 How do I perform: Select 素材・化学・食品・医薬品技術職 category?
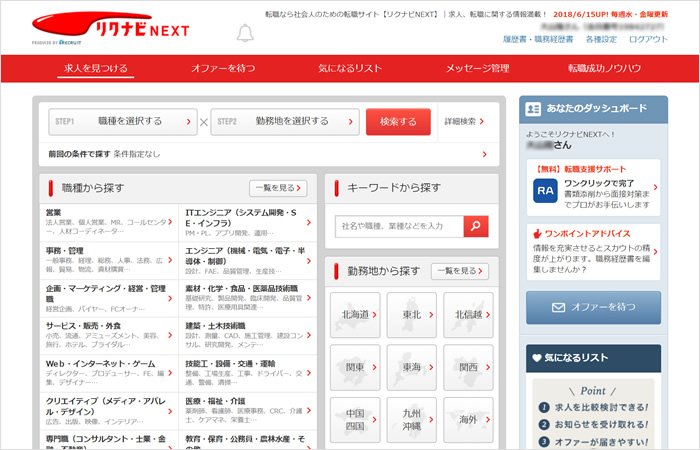pos(248,298)
